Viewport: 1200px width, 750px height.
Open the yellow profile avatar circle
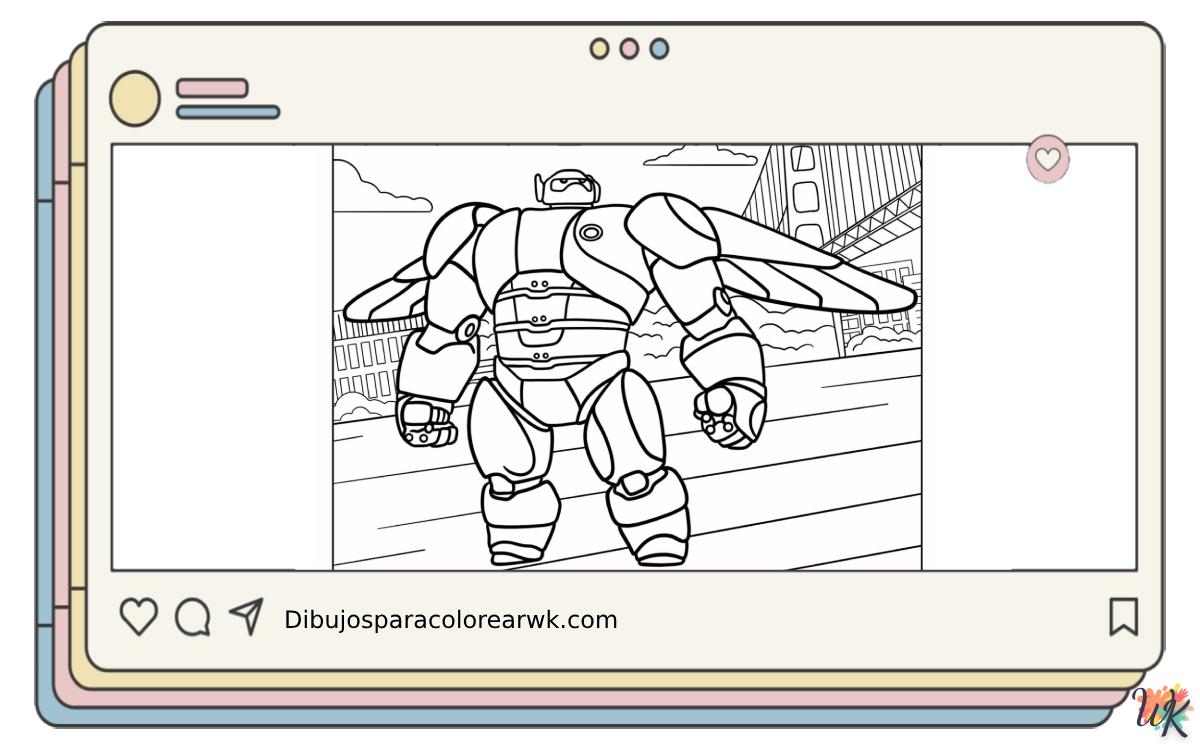tap(134, 99)
